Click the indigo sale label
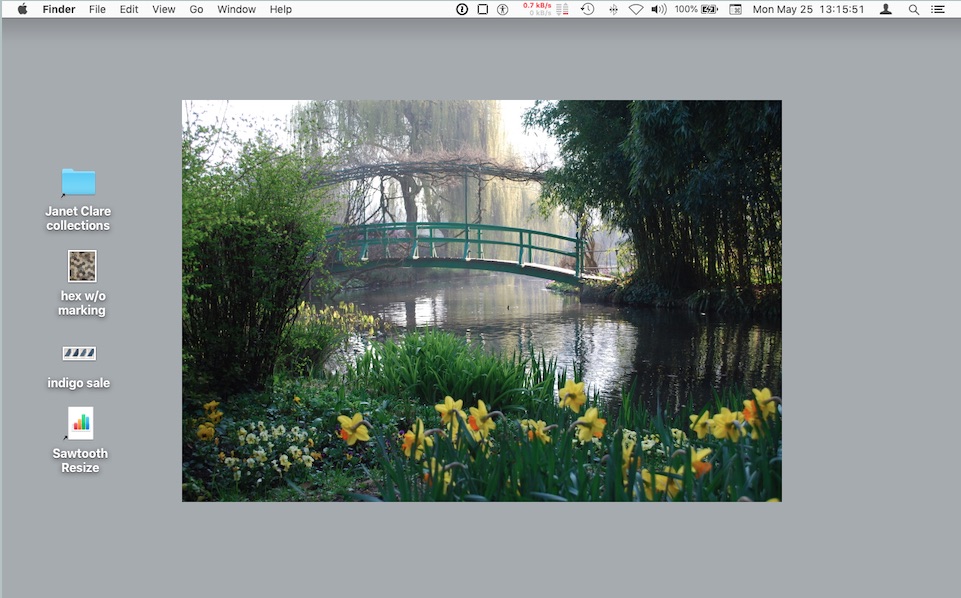The height and width of the screenshot is (598, 961). point(78,383)
